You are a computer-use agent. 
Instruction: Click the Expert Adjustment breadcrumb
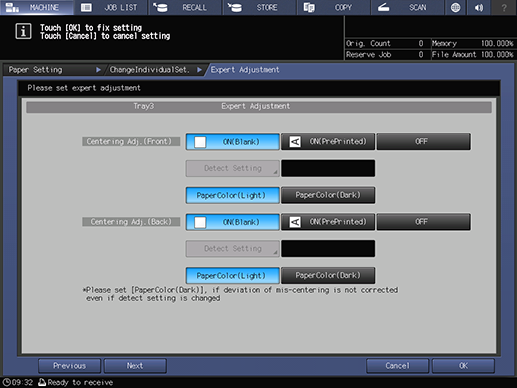tap(245, 70)
